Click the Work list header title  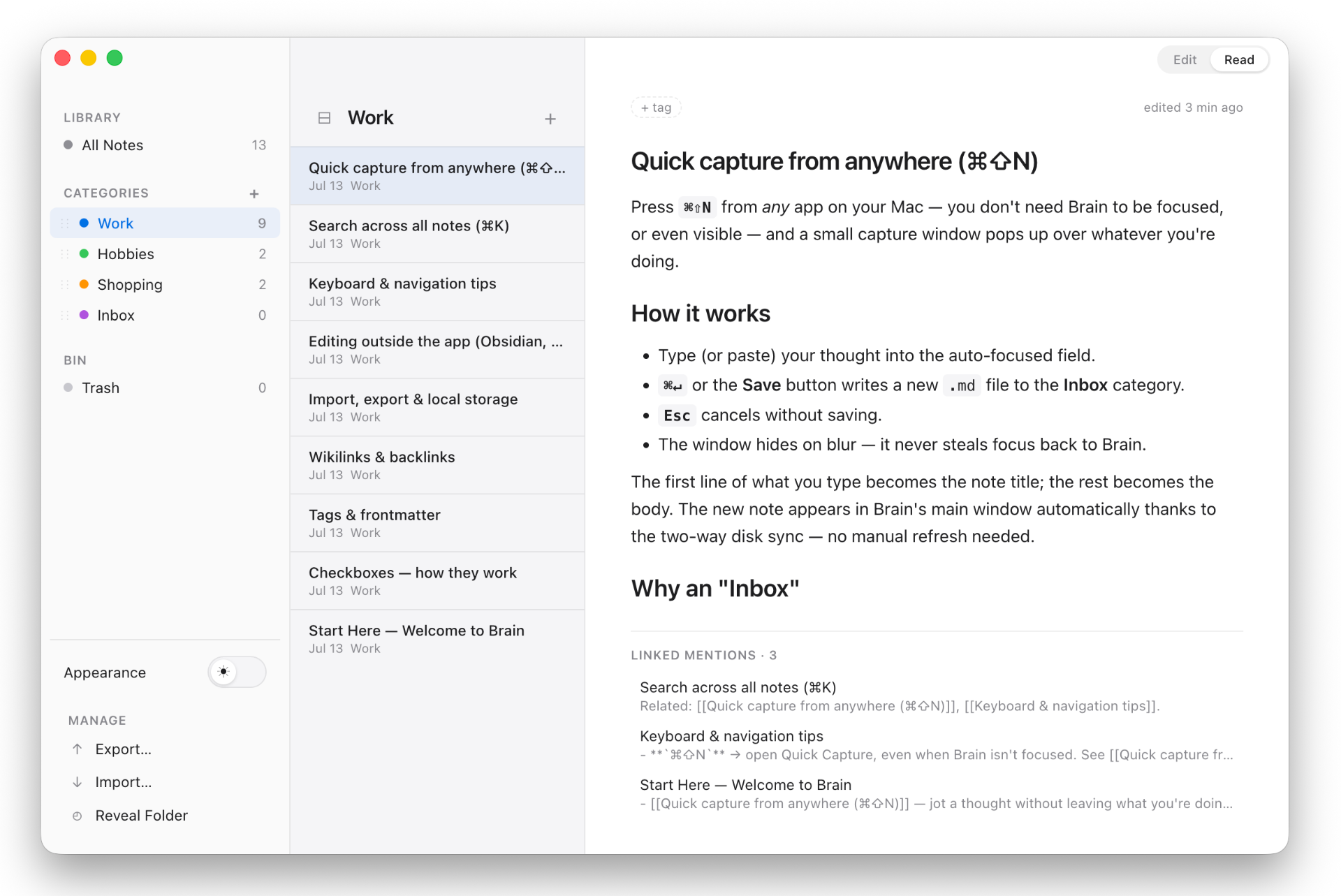coord(371,118)
